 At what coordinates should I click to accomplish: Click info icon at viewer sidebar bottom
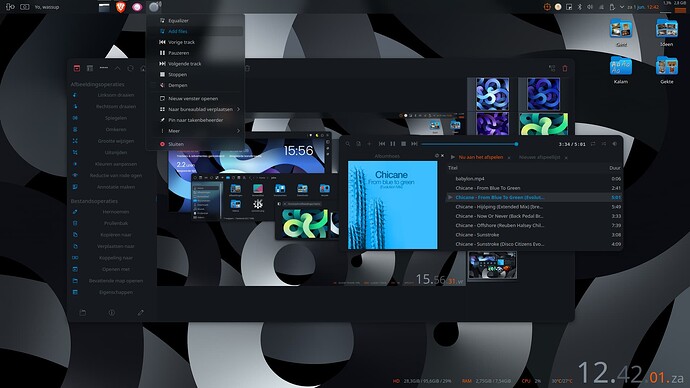click(x=112, y=312)
